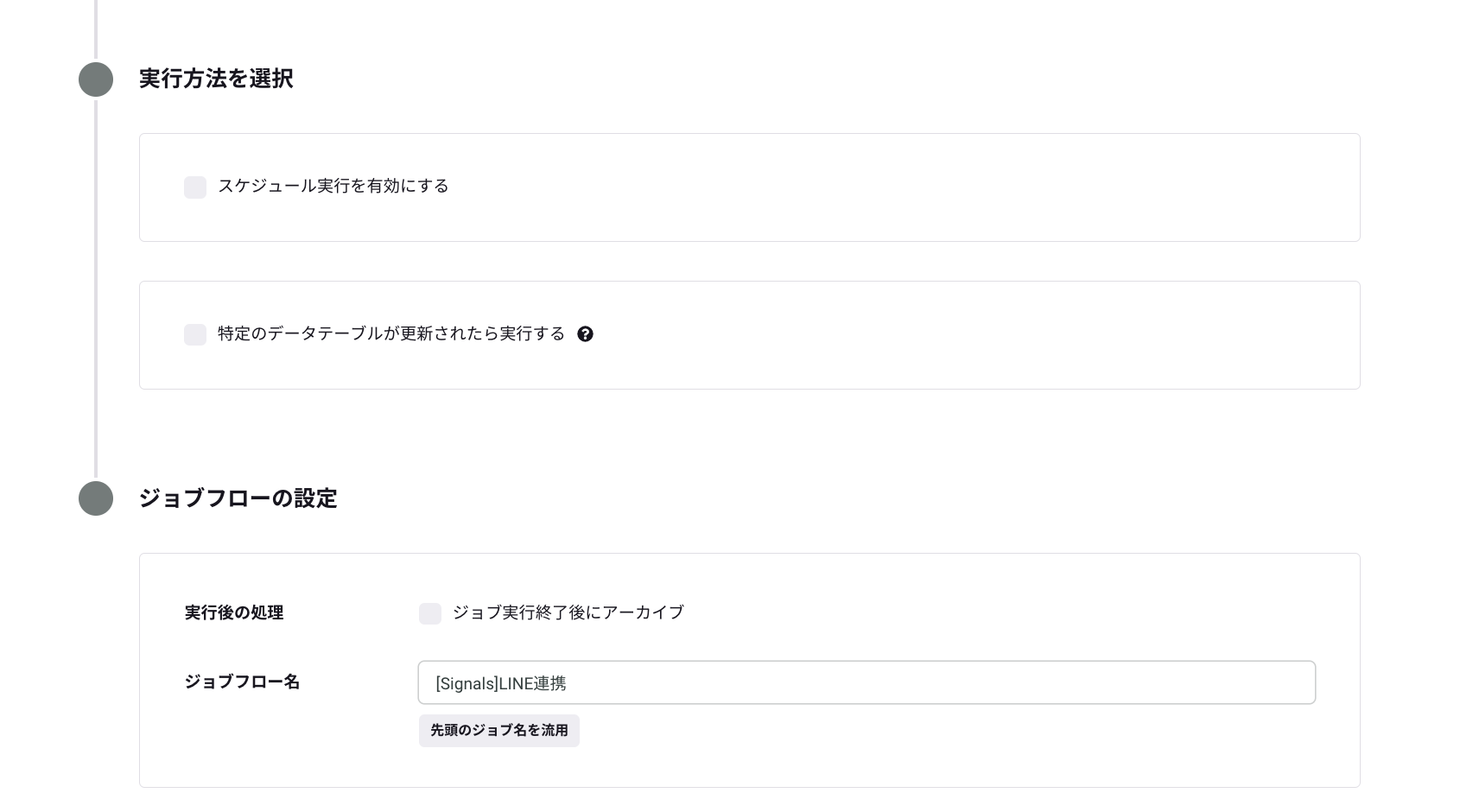Click the 先頭のジョブ名を流用 button
This screenshot has width=1460, height=812.
(x=499, y=731)
